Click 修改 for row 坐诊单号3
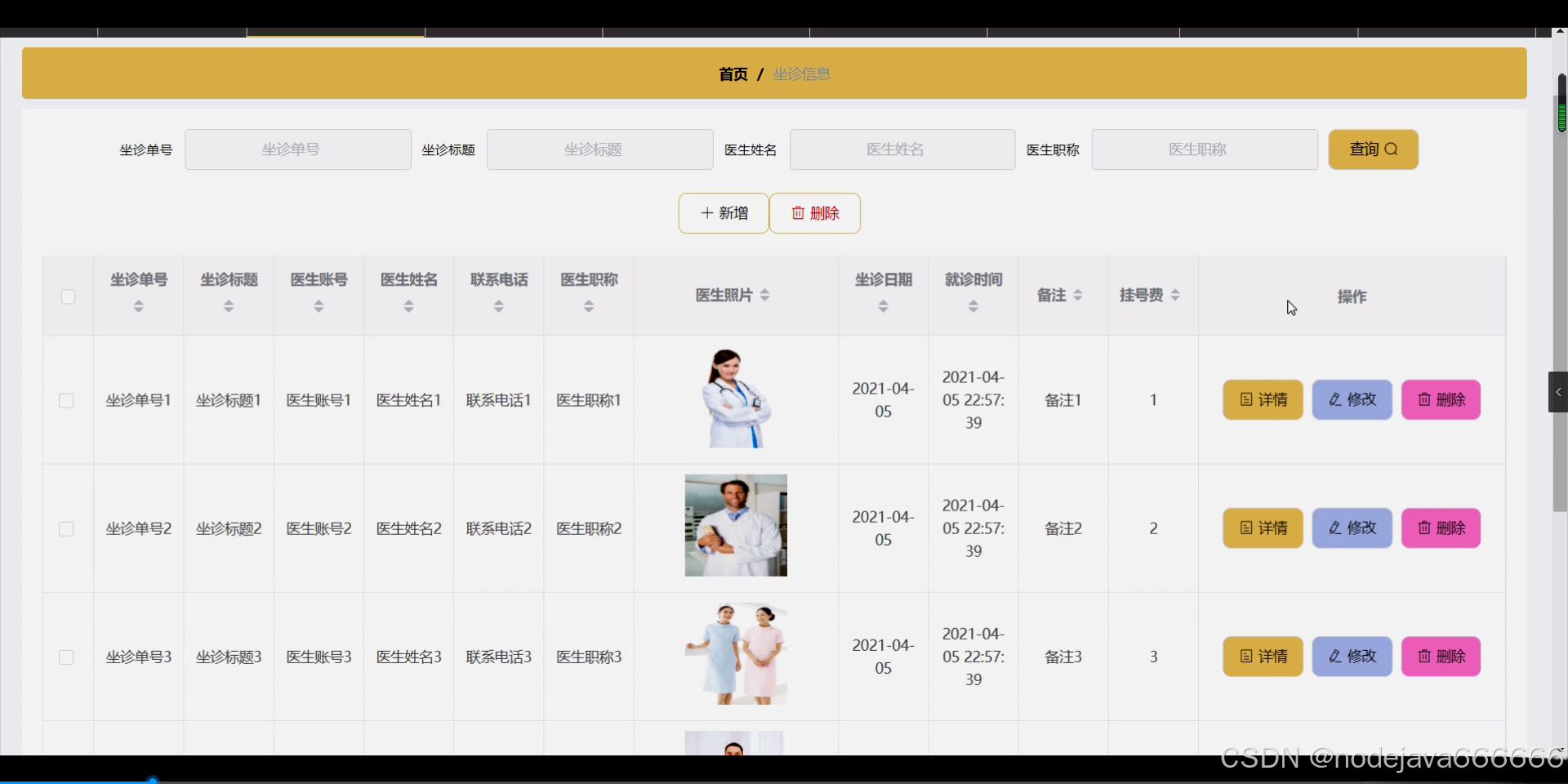 coord(1352,656)
